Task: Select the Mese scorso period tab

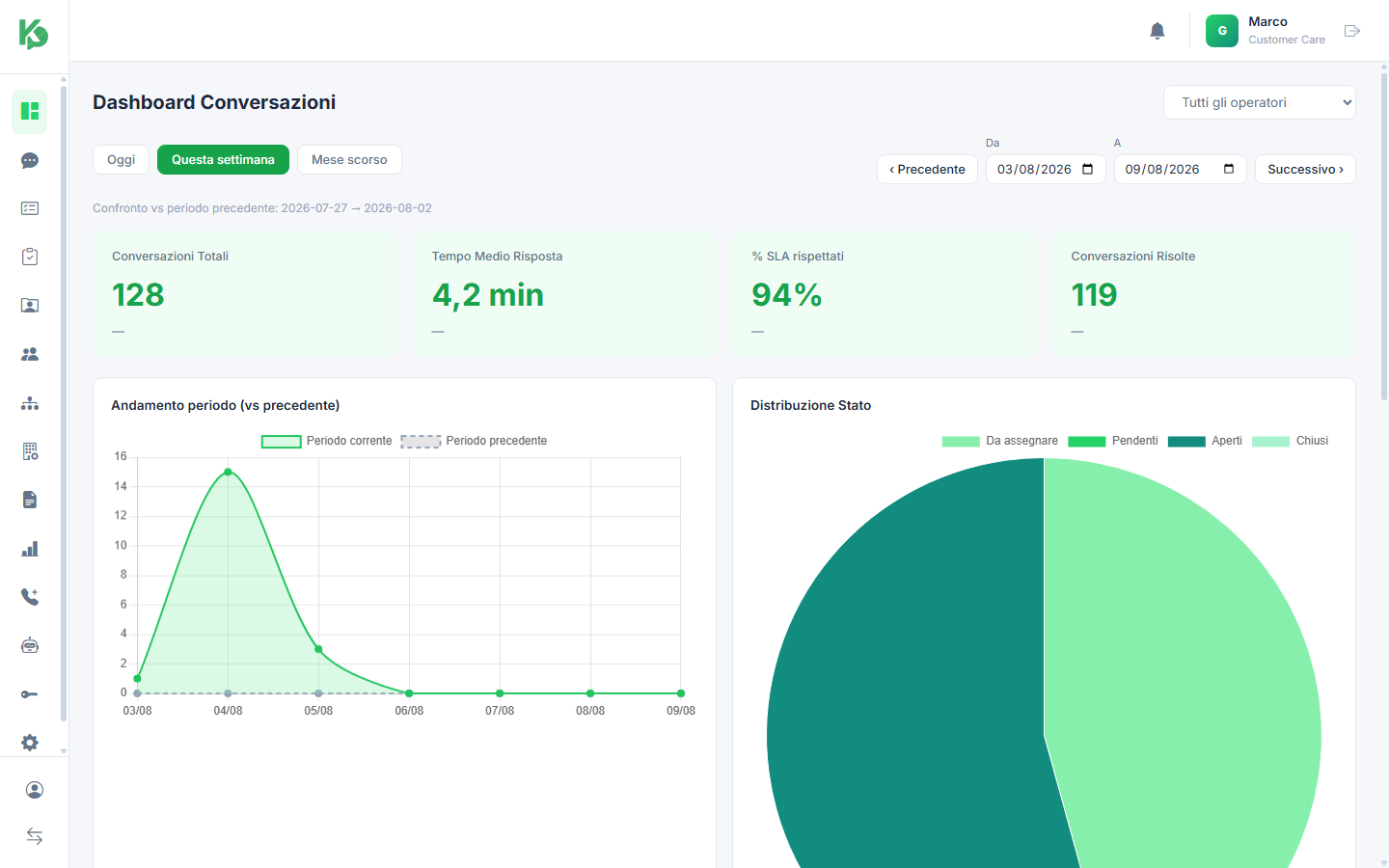Action: 349,159
